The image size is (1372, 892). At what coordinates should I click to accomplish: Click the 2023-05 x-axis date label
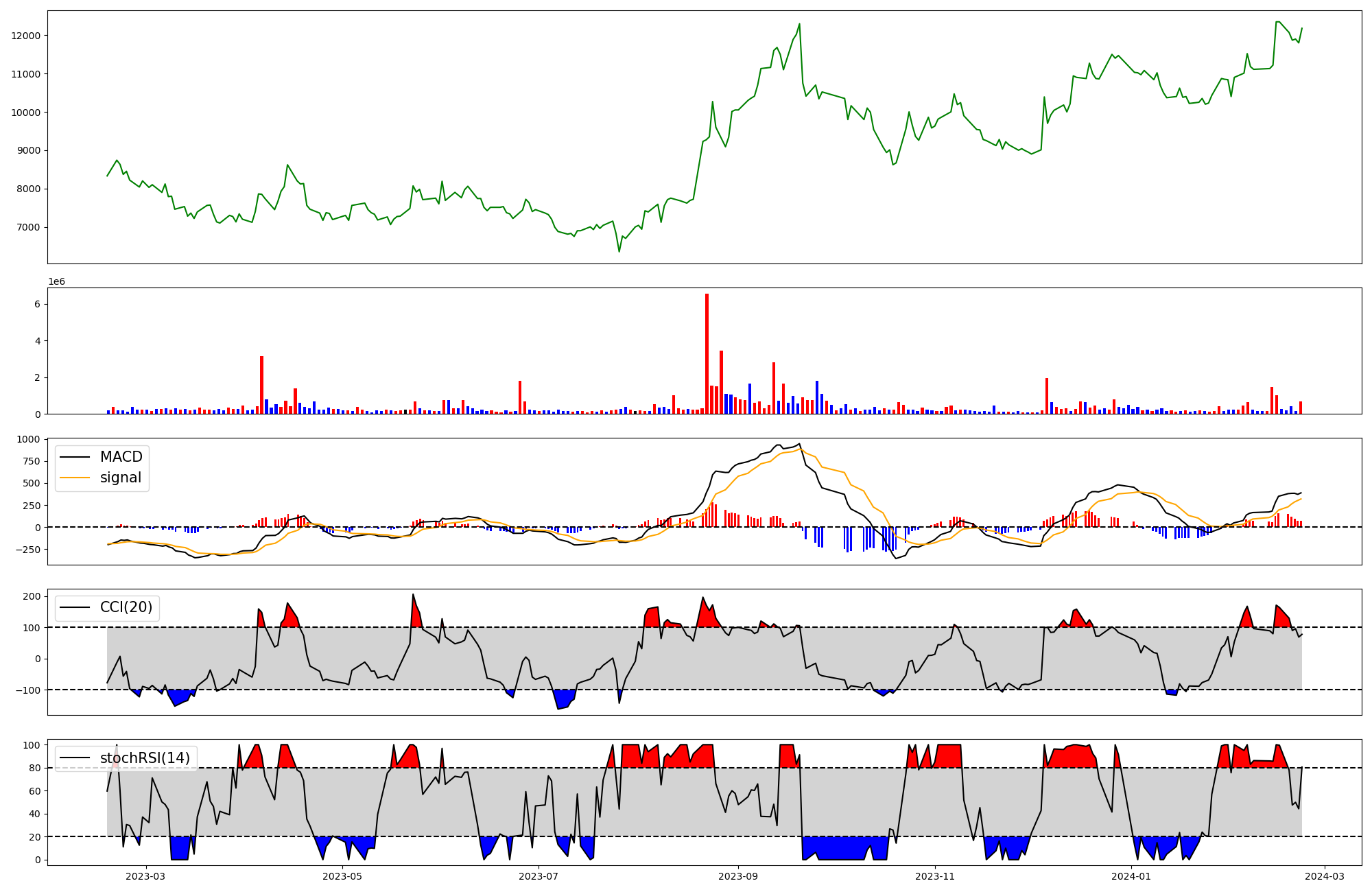pos(342,876)
